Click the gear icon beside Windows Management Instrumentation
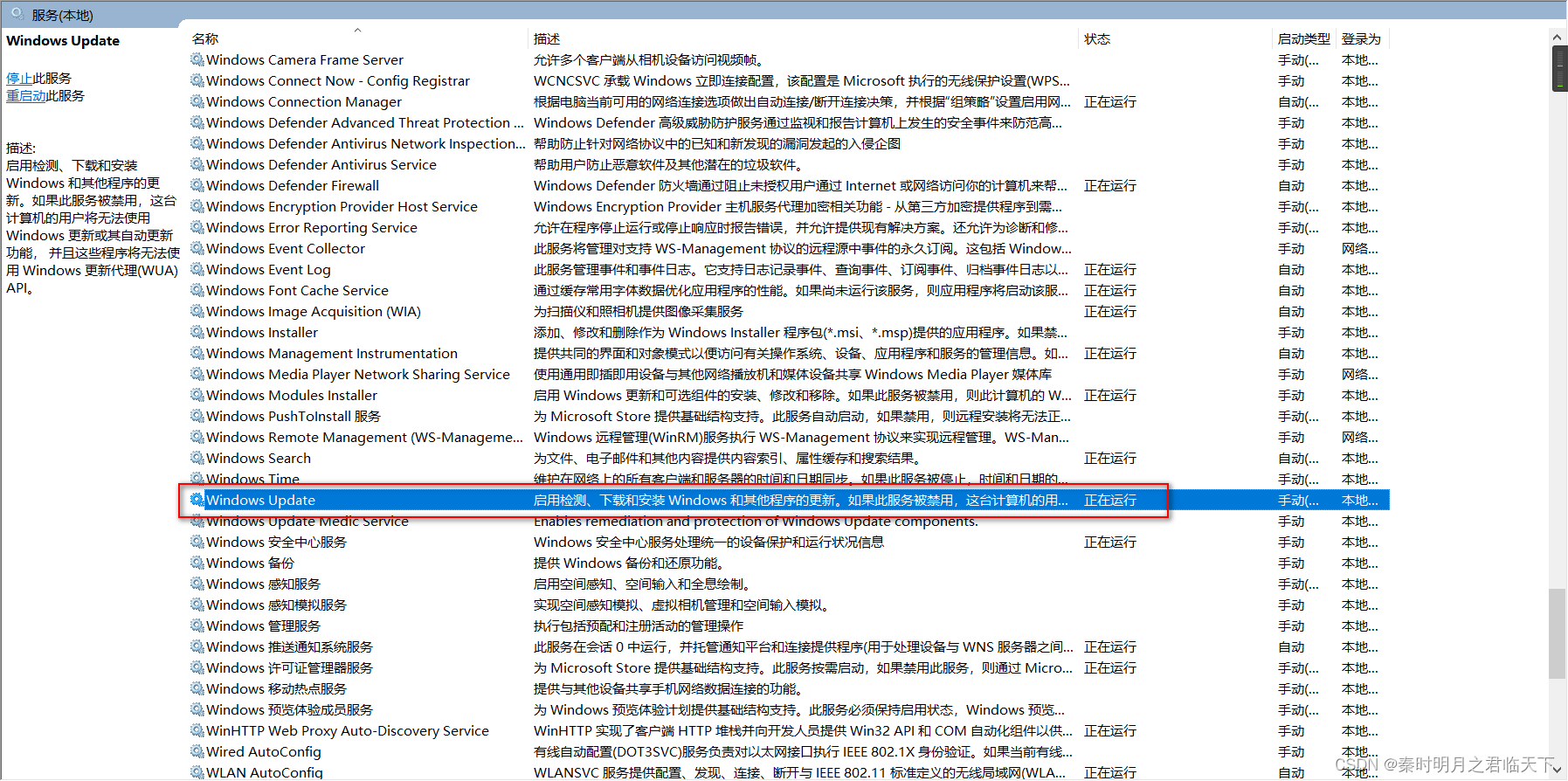 coord(197,354)
